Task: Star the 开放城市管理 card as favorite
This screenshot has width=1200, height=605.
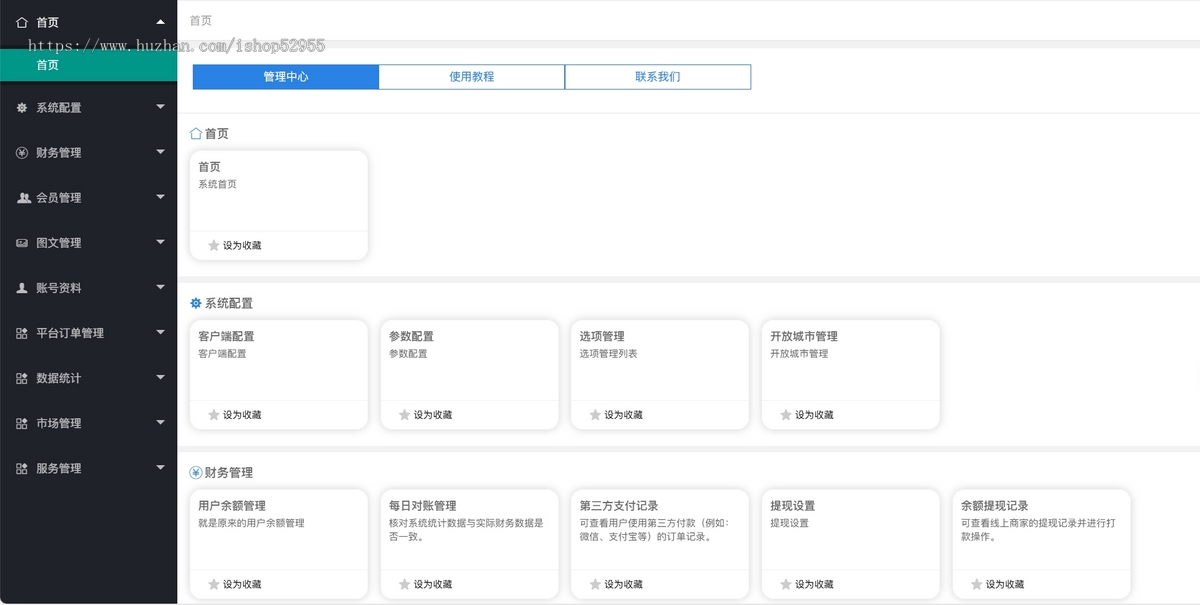Action: (x=786, y=414)
